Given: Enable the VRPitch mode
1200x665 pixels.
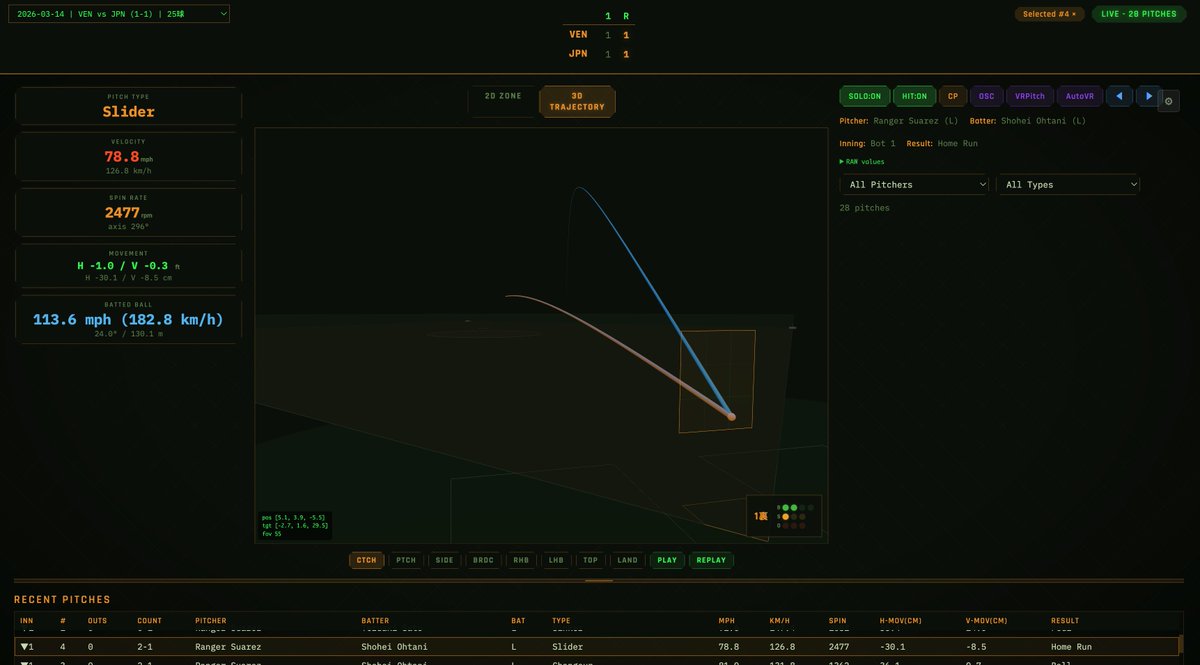Looking at the screenshot, I should 1030,96.
